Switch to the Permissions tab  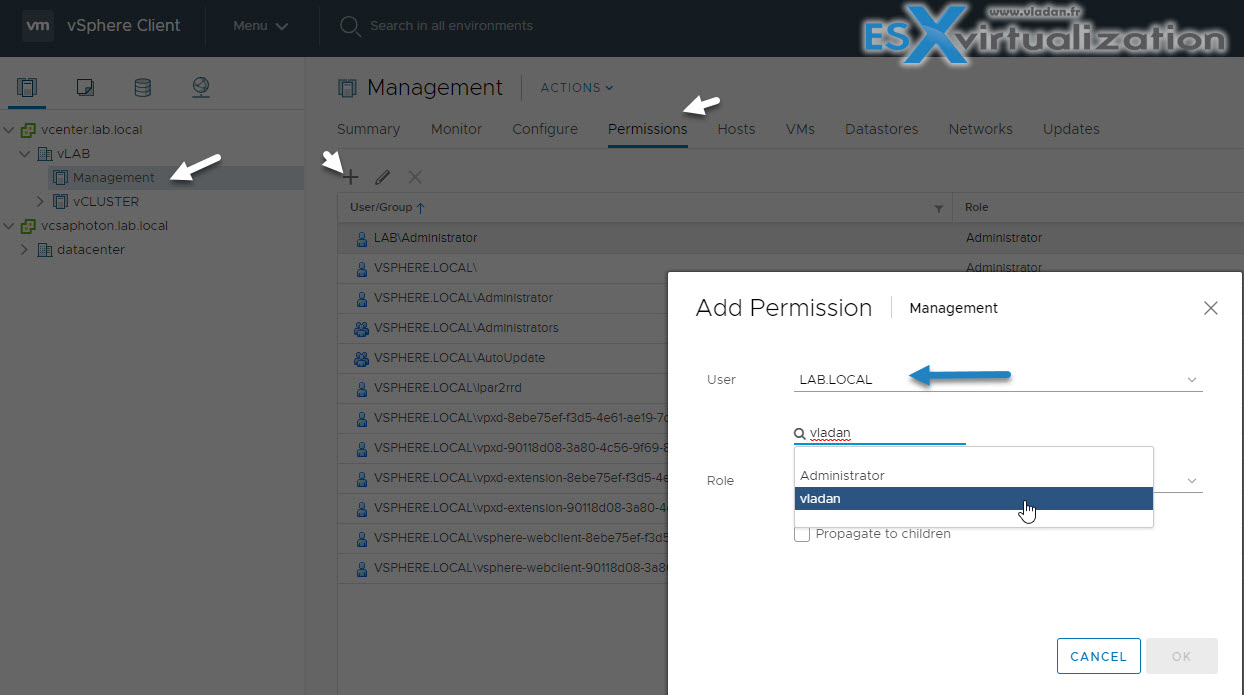tap(647, 129)
